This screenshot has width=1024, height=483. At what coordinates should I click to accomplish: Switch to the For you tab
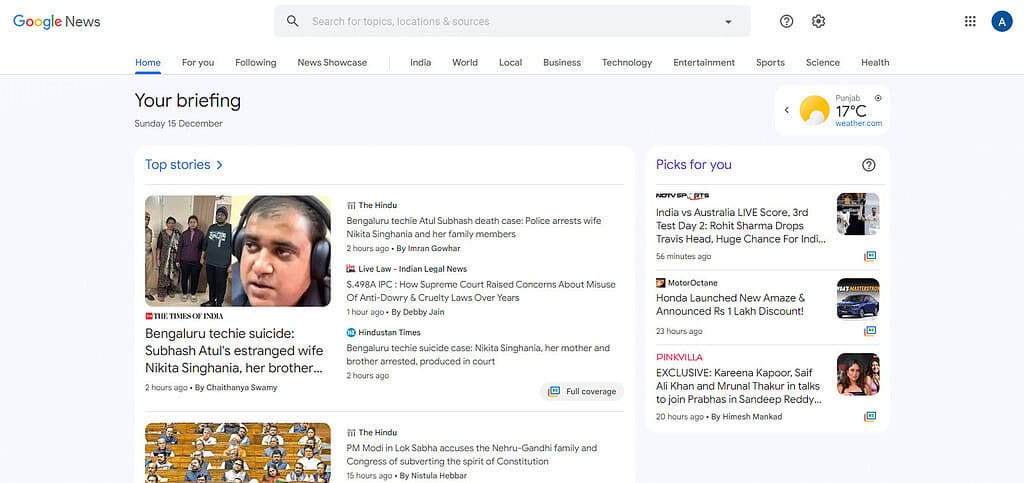coord(198,63)
